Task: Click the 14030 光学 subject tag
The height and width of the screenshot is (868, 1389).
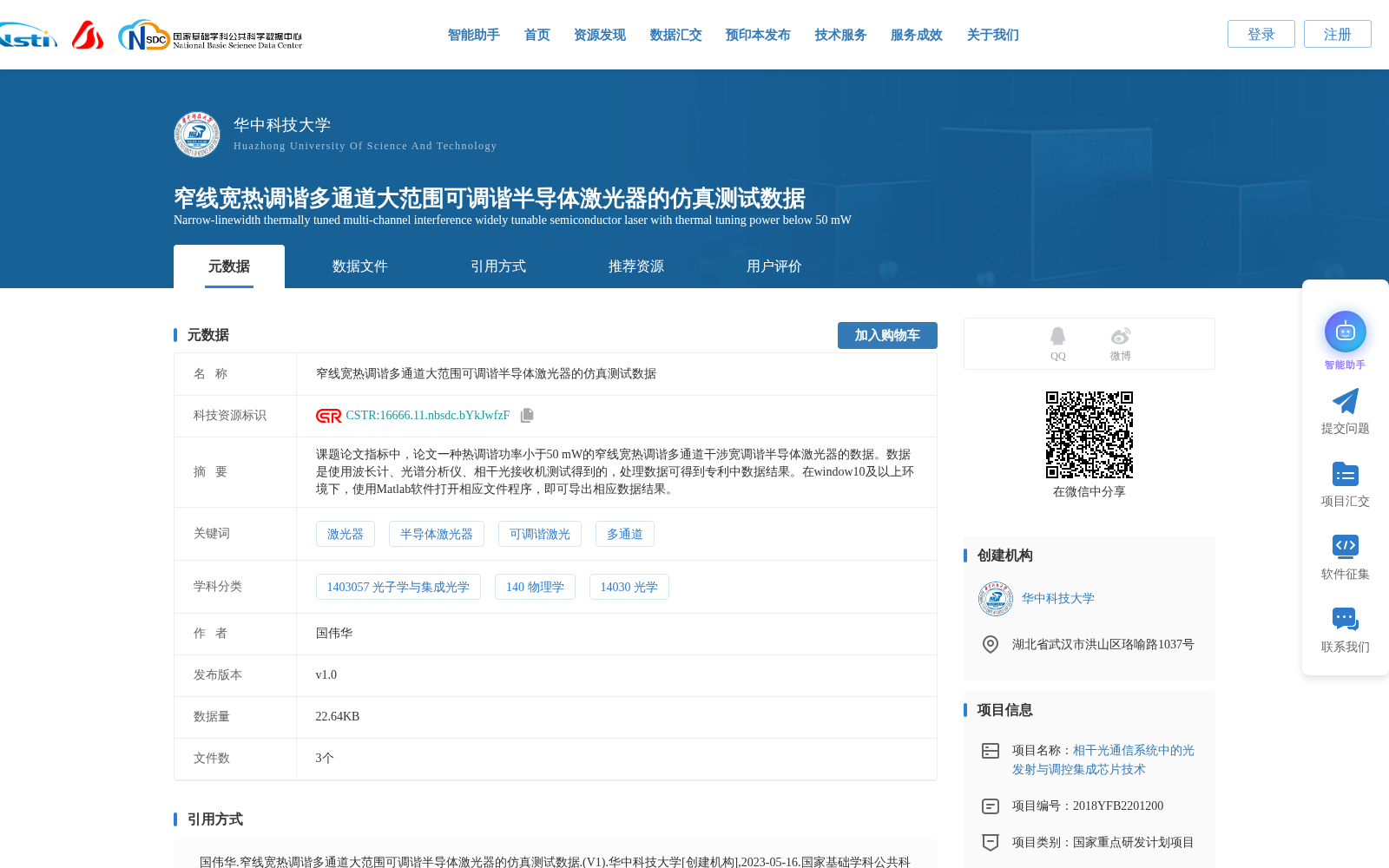Action: coord(629,587)
